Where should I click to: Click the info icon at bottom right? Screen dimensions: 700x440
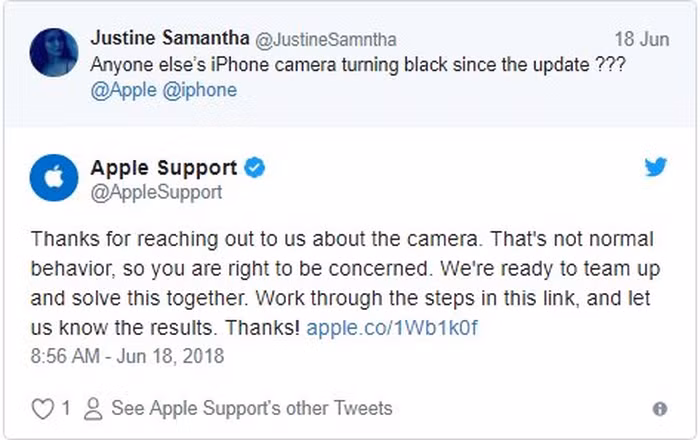(659, 409)
